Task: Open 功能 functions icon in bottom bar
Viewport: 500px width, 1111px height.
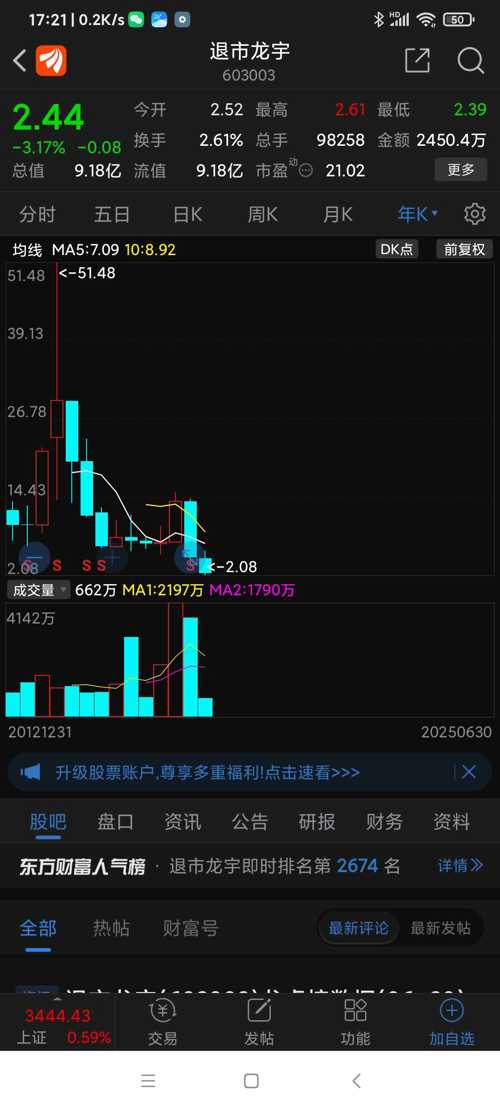Action: 356,1010
